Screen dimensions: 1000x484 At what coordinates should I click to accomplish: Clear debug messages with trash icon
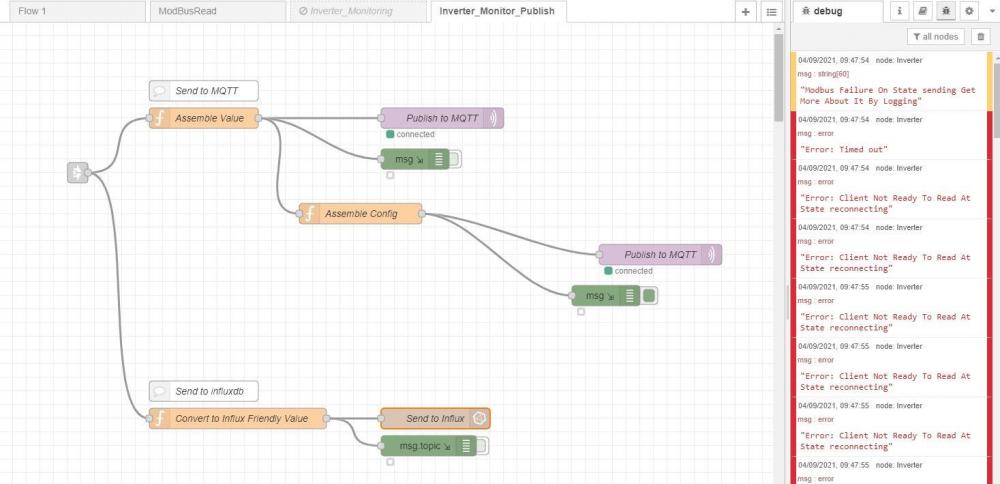pos(981,37)
